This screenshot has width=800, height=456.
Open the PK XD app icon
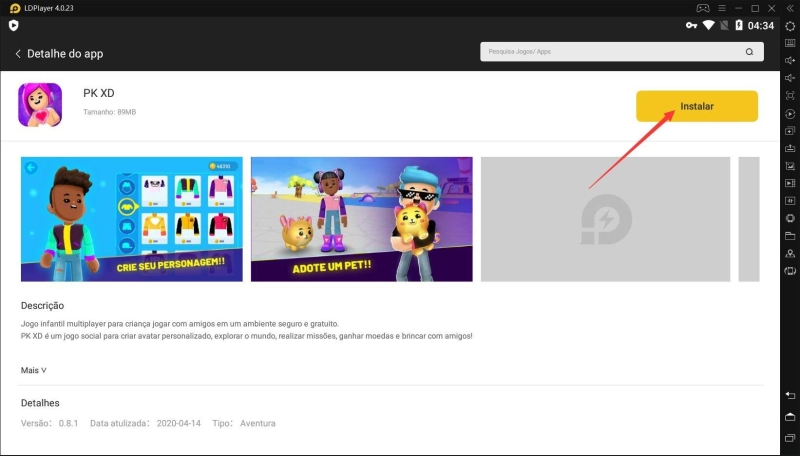(x=40, y=105)
